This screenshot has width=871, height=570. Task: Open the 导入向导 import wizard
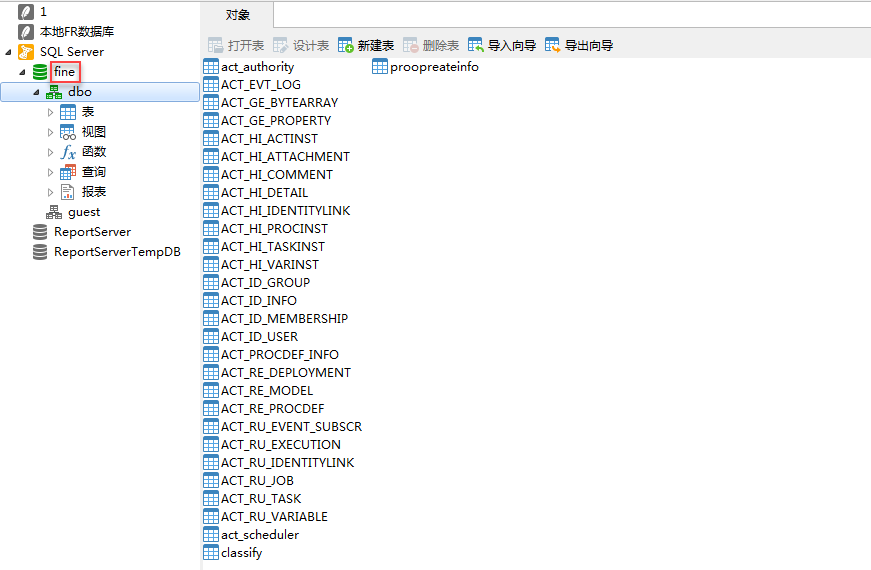click(502, 46)
